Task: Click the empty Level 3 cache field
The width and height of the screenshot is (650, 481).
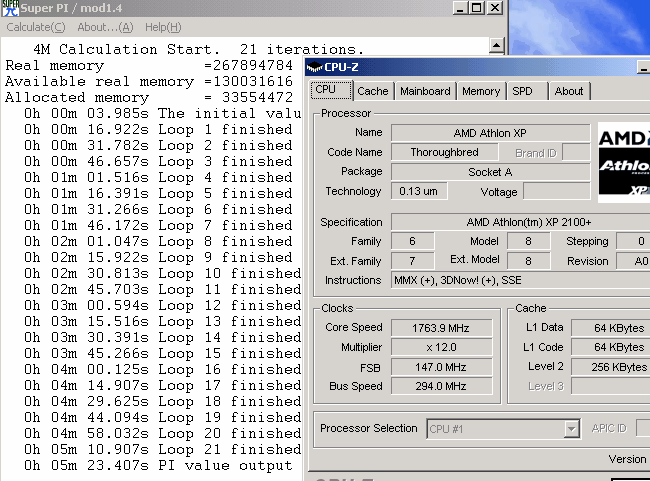Action: (x=611, y=386)
